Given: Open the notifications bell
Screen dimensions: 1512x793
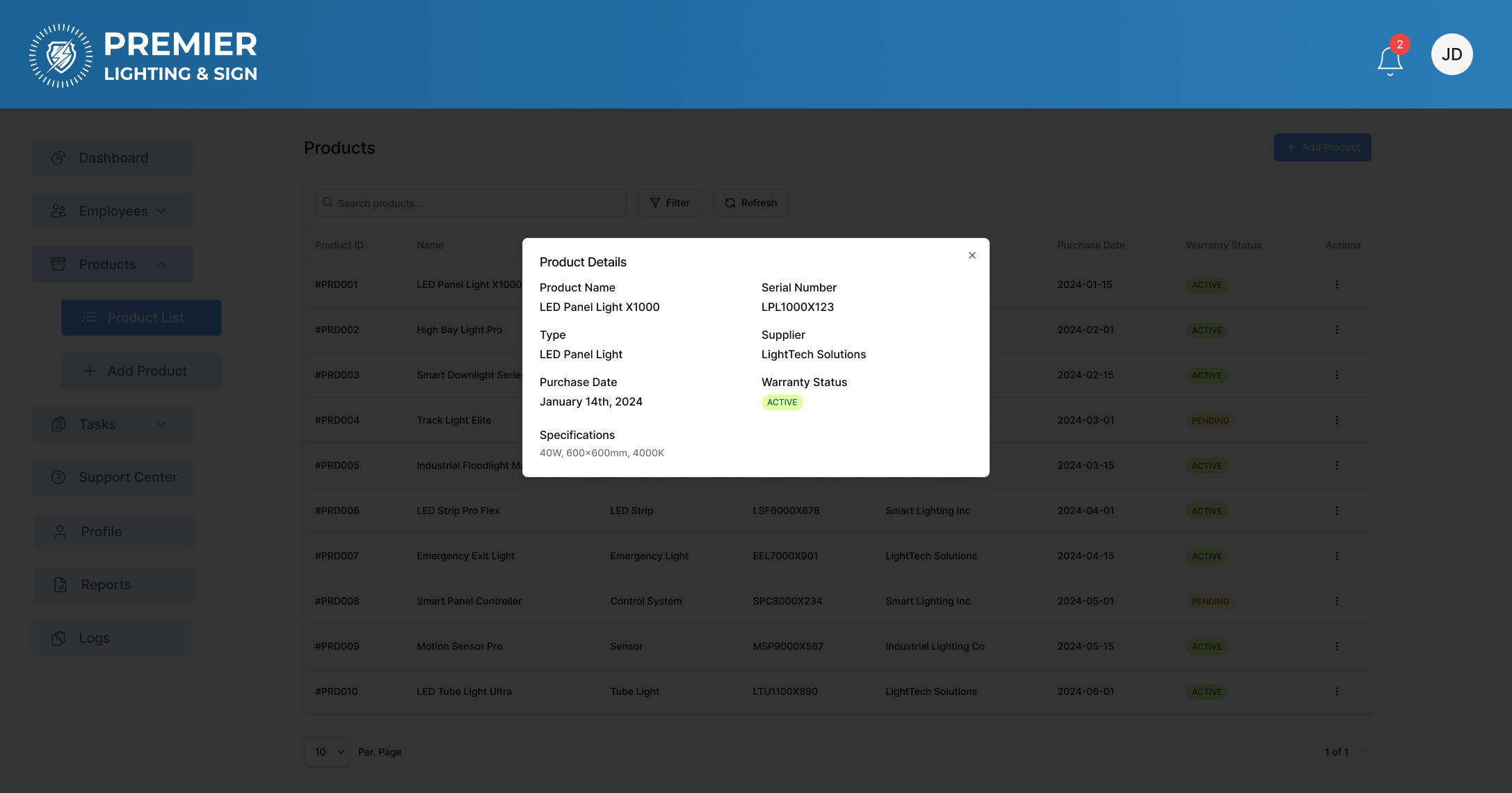Looking at the screenshot, I should (x=1390, y=60).
